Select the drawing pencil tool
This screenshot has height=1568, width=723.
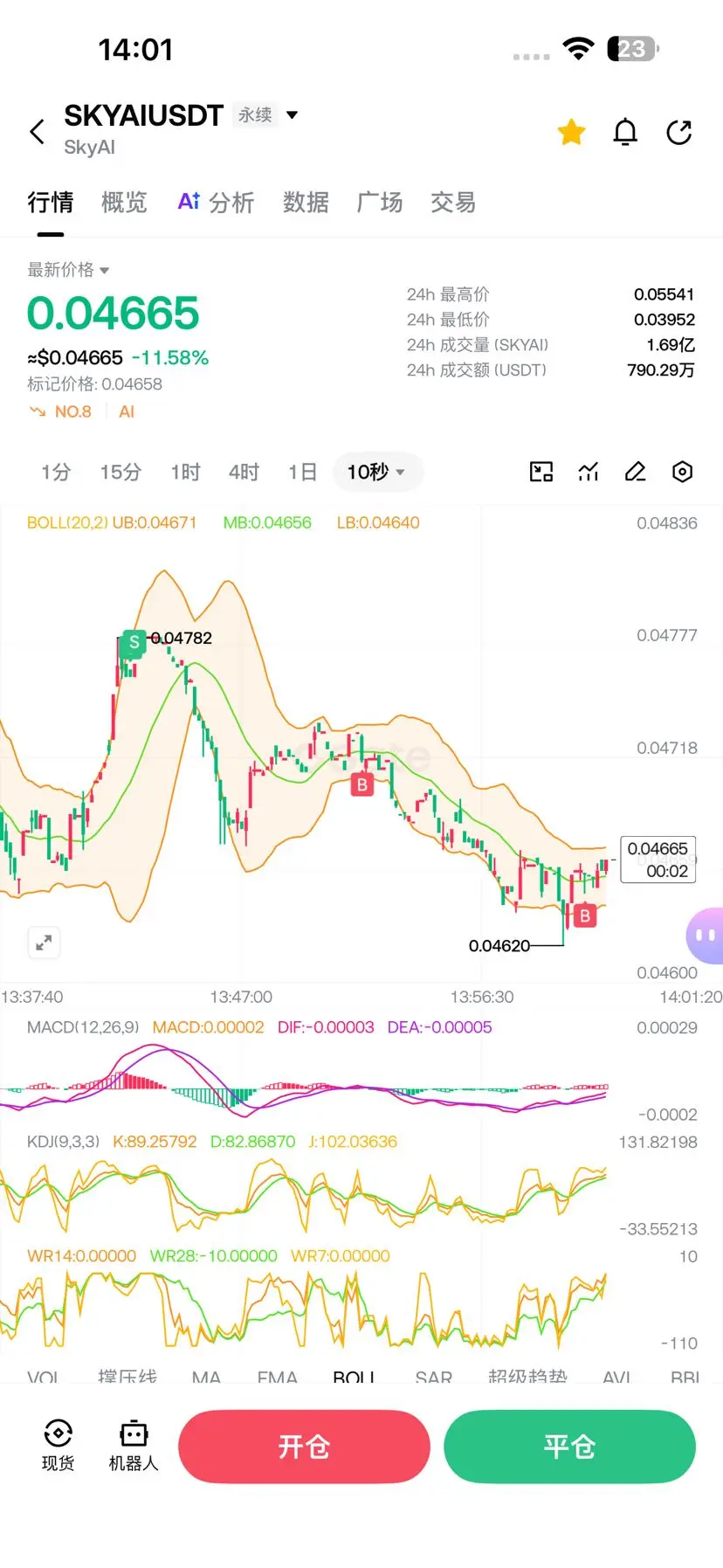click(636, 472)
